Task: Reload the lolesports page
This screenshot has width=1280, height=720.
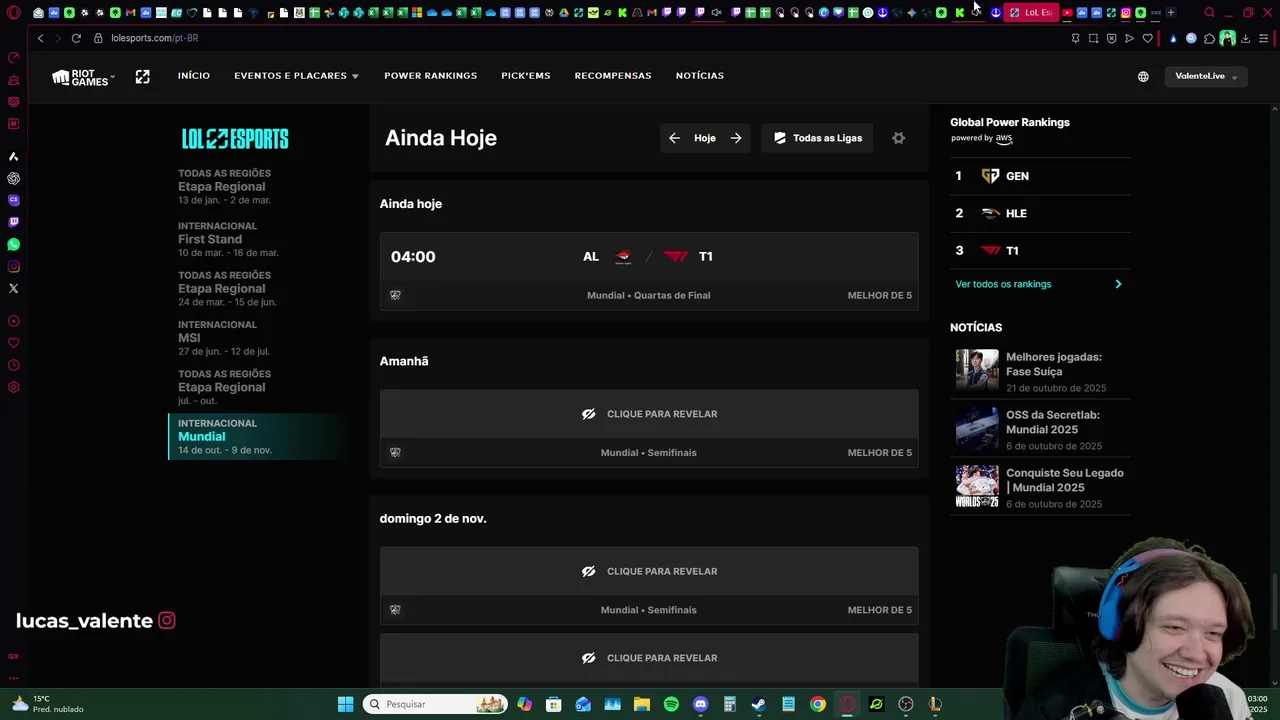Action: (76, 38)
